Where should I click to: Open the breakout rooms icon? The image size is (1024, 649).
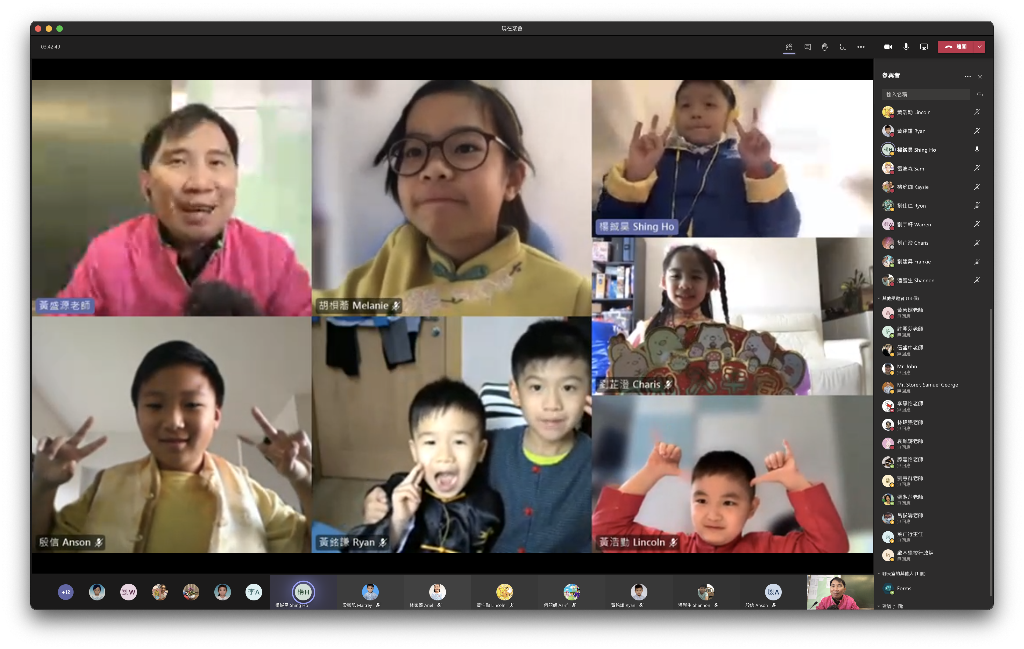coord(842,47)
